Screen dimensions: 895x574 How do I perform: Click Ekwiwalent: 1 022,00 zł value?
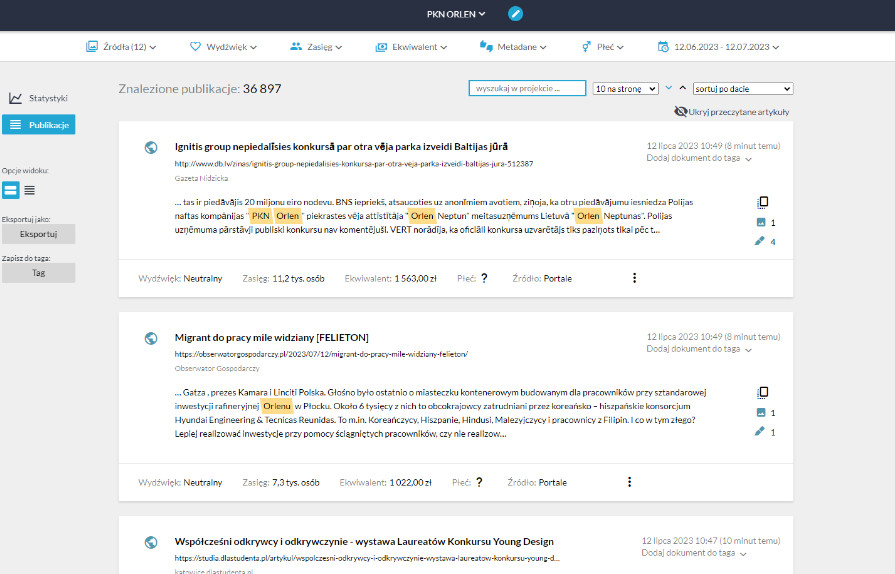[386, 483]
